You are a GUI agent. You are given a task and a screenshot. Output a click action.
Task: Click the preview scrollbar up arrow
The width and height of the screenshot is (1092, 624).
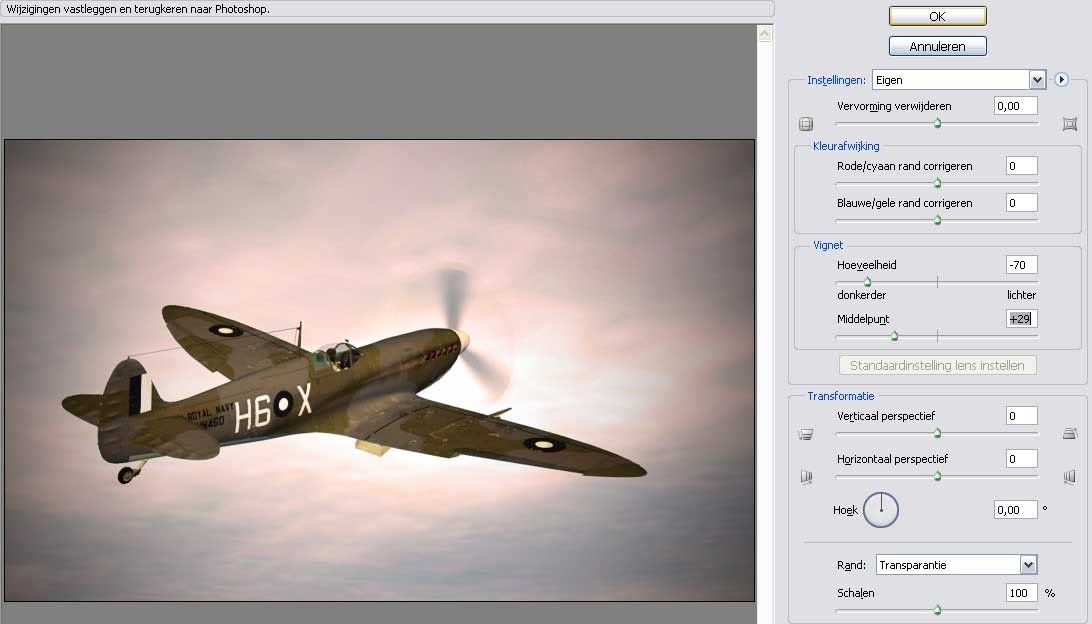coord(765,33)
